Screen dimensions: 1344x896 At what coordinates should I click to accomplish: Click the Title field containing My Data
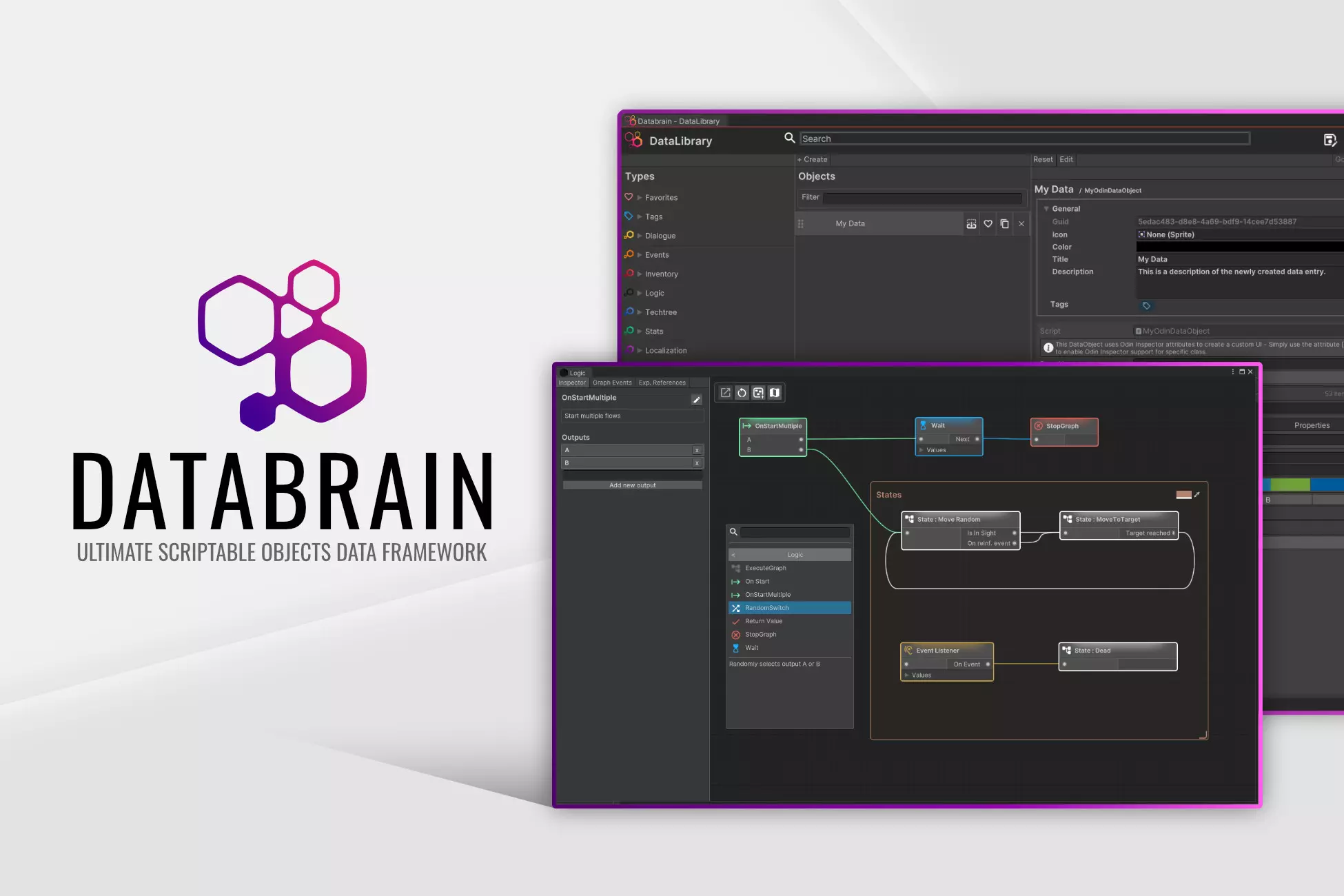coord(1240,259)
